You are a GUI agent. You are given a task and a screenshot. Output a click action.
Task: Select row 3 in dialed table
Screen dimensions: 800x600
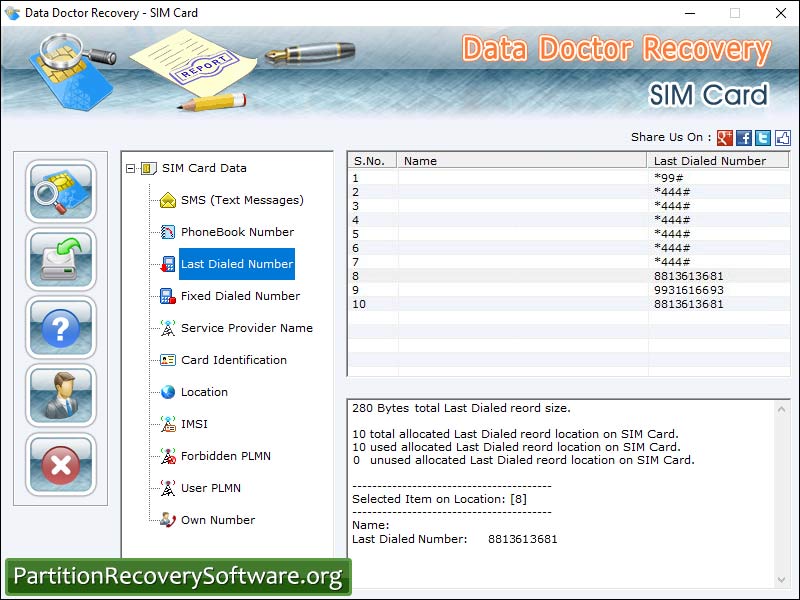(x=569, y=206)
